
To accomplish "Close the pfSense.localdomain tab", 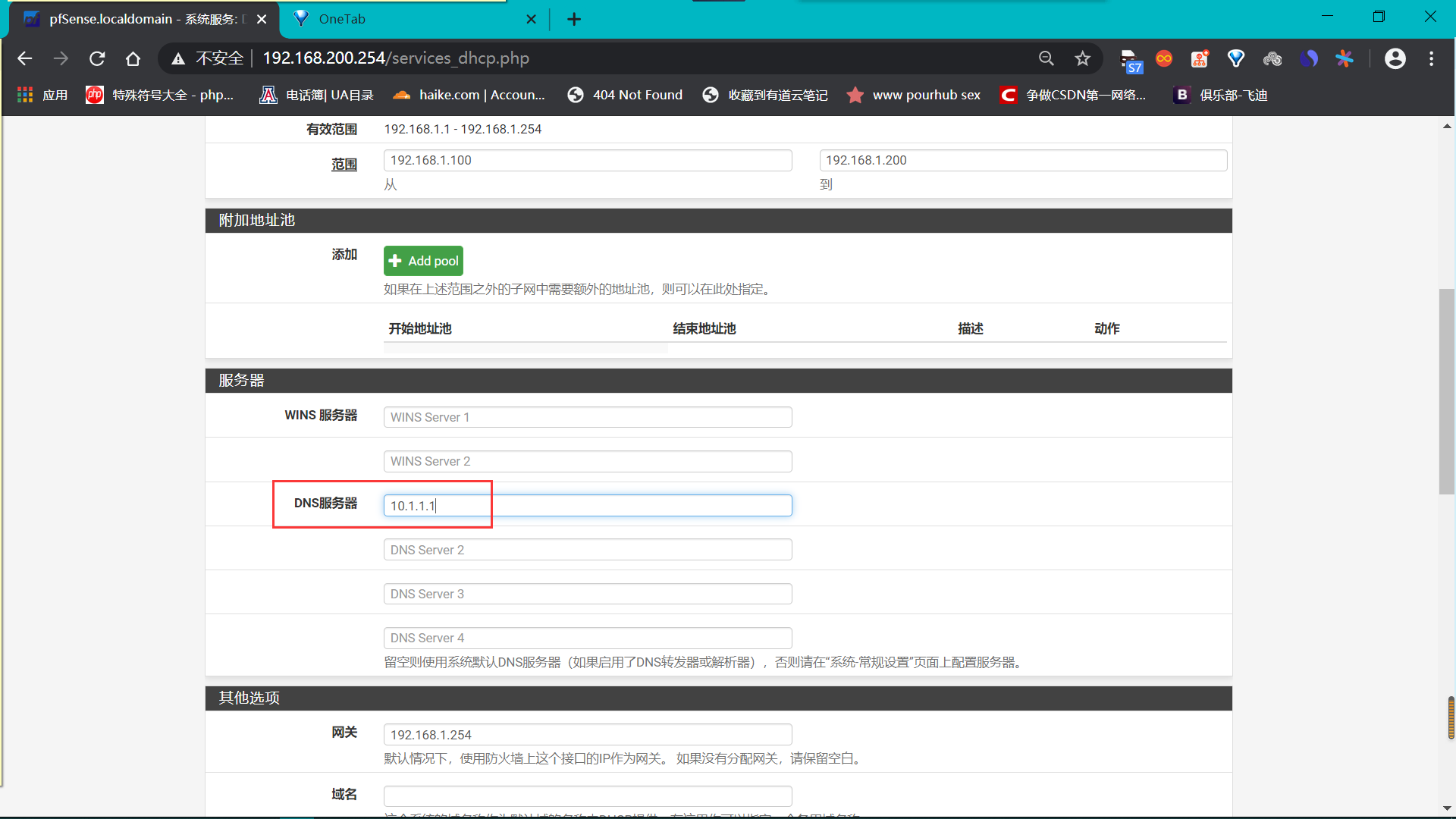I will 262,19.
